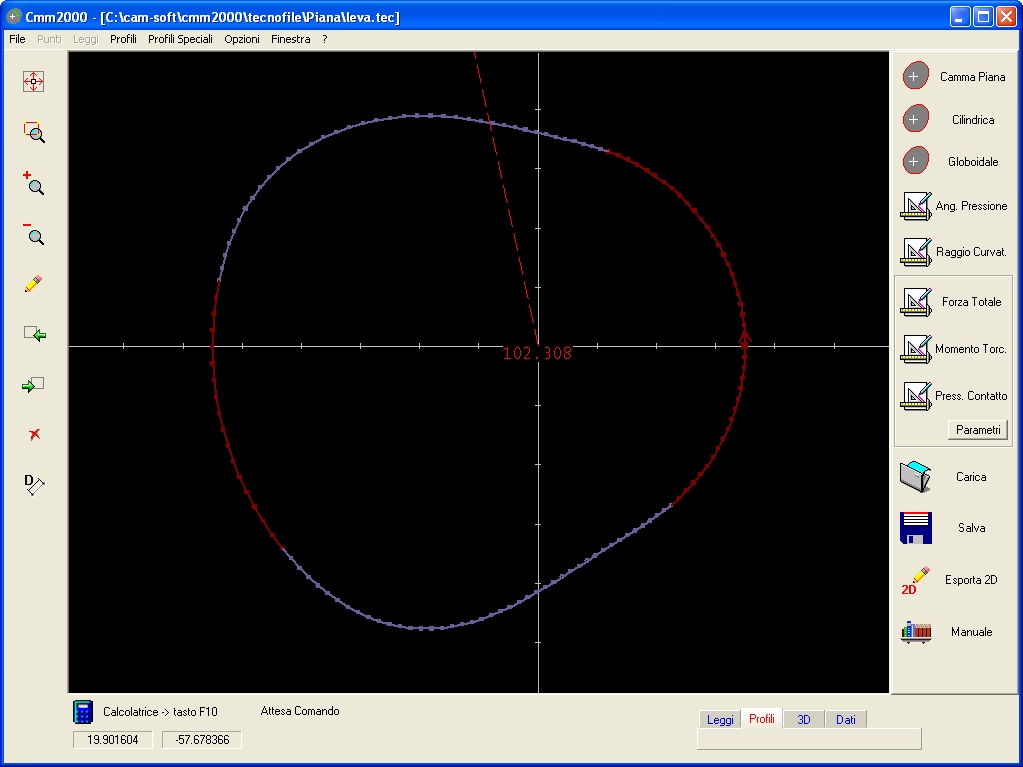Open the File menu
This screenshot has width=1023, height=767.
click(18, 39)
